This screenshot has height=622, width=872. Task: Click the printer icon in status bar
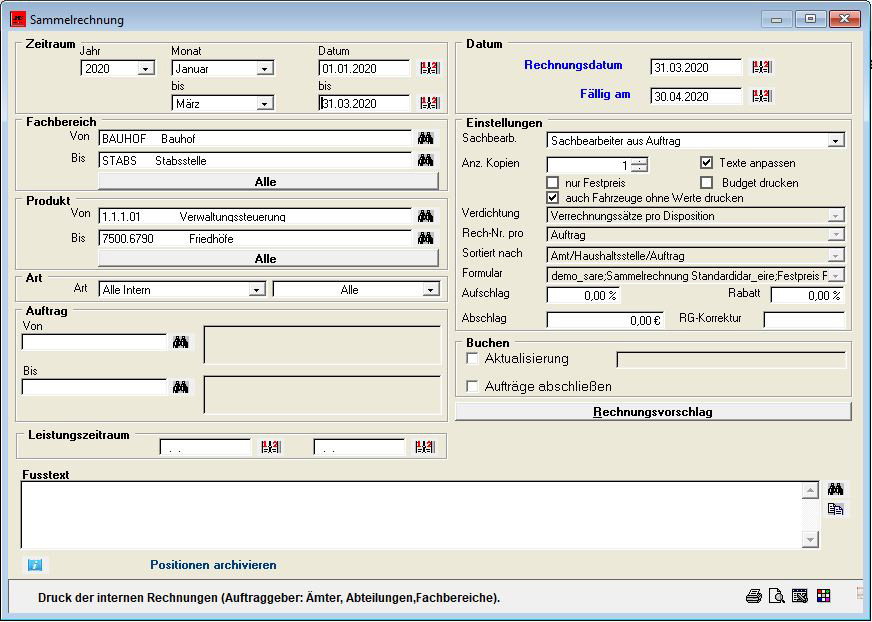[x=753, y=596]
